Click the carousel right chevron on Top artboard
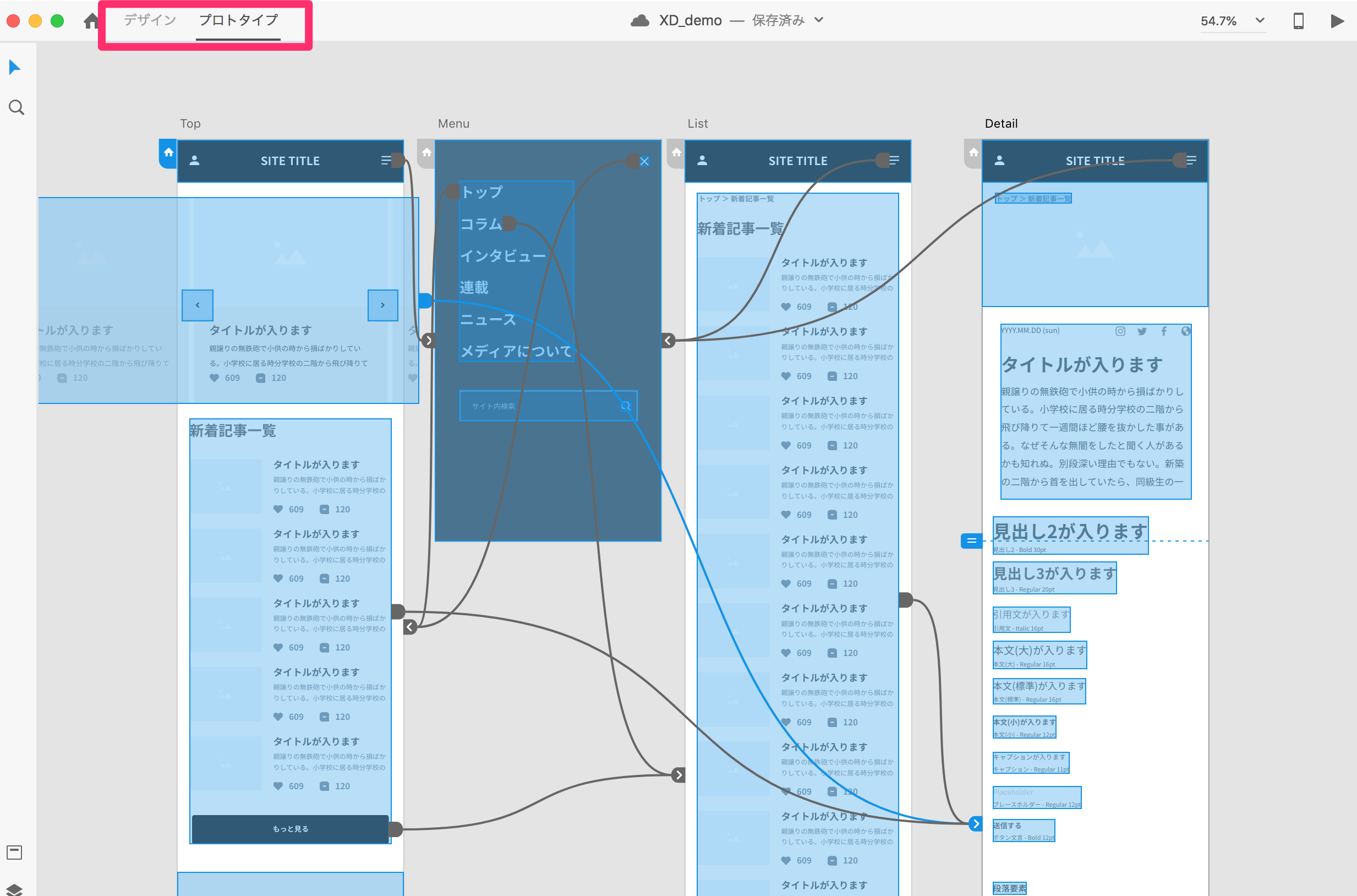This screenshot has width=1357, height=896. (383, 305)
